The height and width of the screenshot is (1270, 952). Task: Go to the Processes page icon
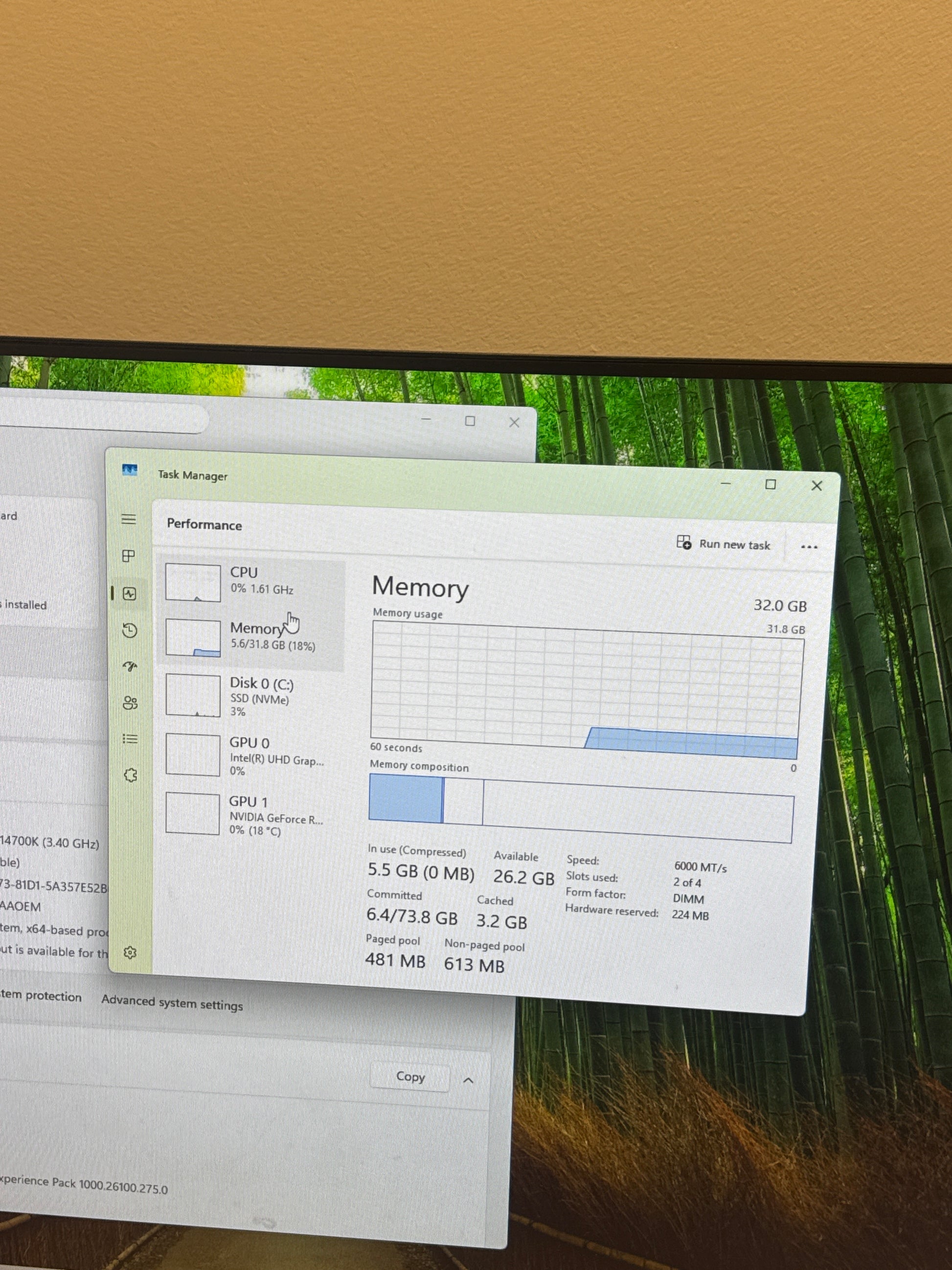pos(129,556)
